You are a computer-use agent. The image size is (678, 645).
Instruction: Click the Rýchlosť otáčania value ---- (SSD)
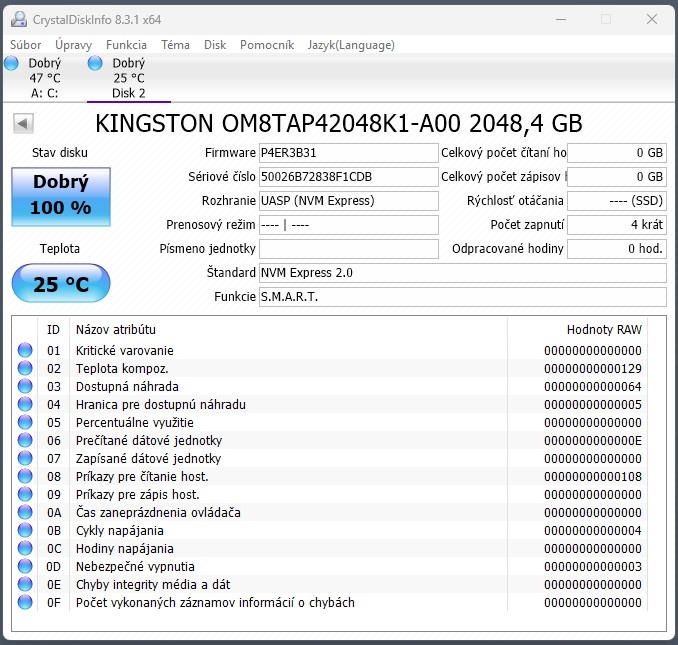pyautogui.click(x=617, y=201)
